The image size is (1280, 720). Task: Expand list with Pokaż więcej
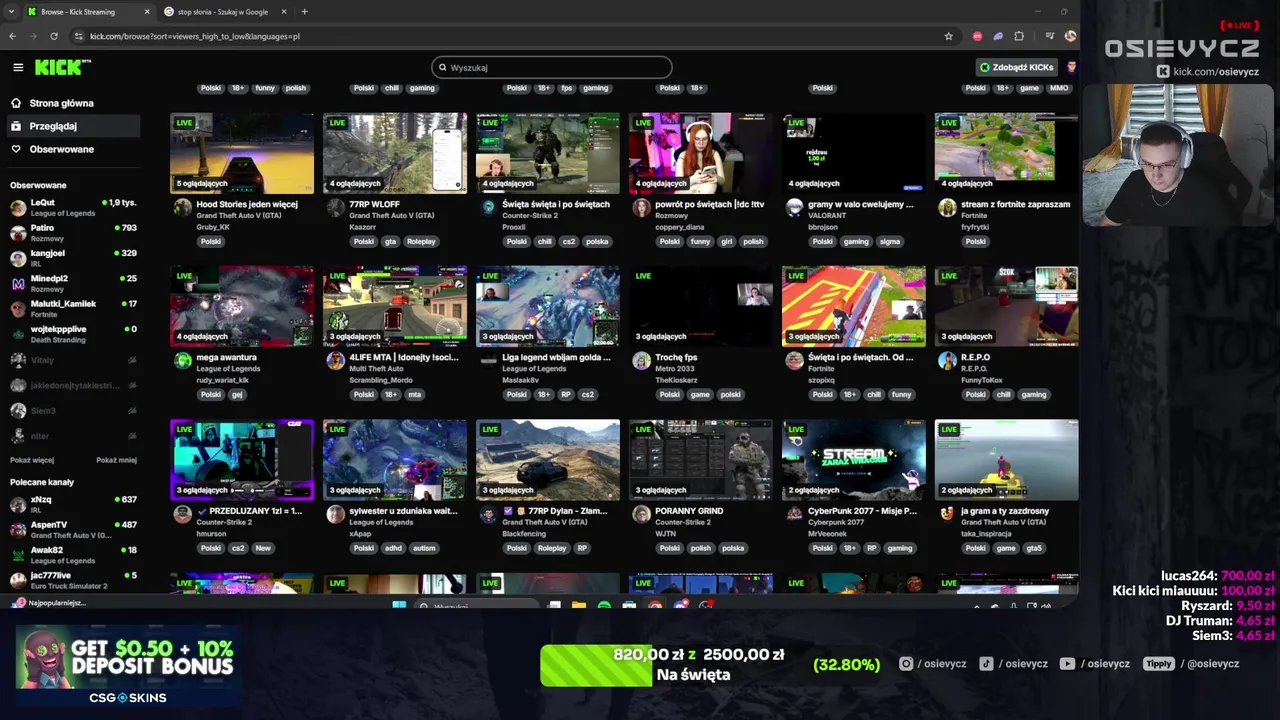point(32,460)
